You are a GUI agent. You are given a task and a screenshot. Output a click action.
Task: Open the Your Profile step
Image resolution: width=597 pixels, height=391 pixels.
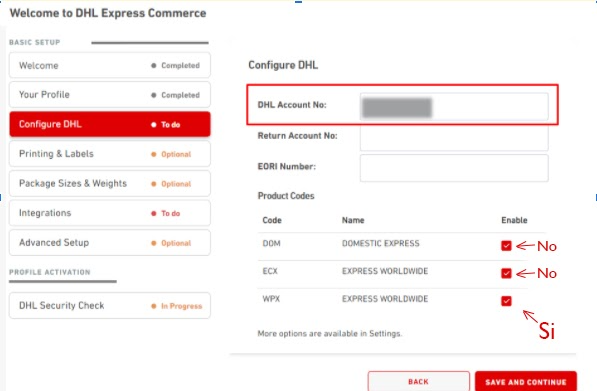[110, 95]
